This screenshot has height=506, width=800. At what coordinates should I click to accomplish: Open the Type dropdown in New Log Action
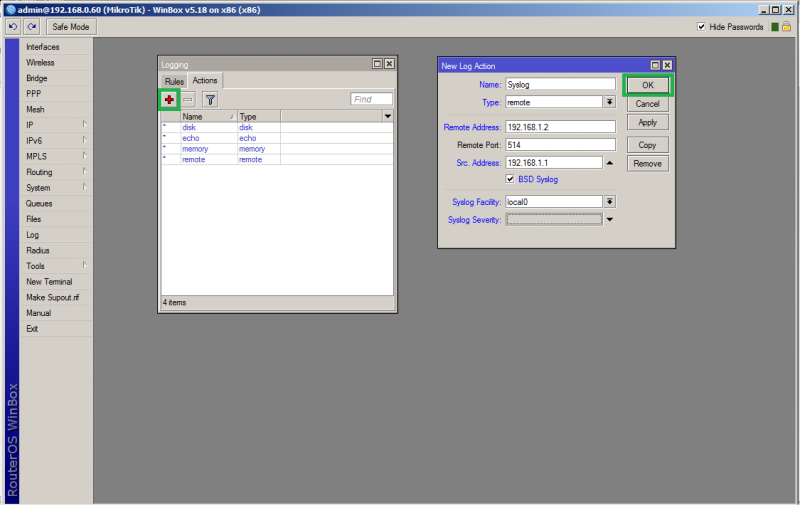pyautogui.click(x=609, y=102)
